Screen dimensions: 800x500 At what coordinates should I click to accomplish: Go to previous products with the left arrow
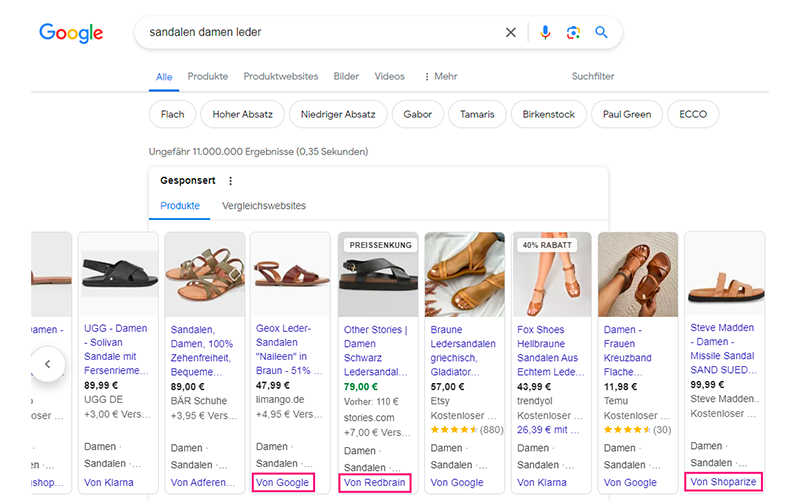(47, 364)
